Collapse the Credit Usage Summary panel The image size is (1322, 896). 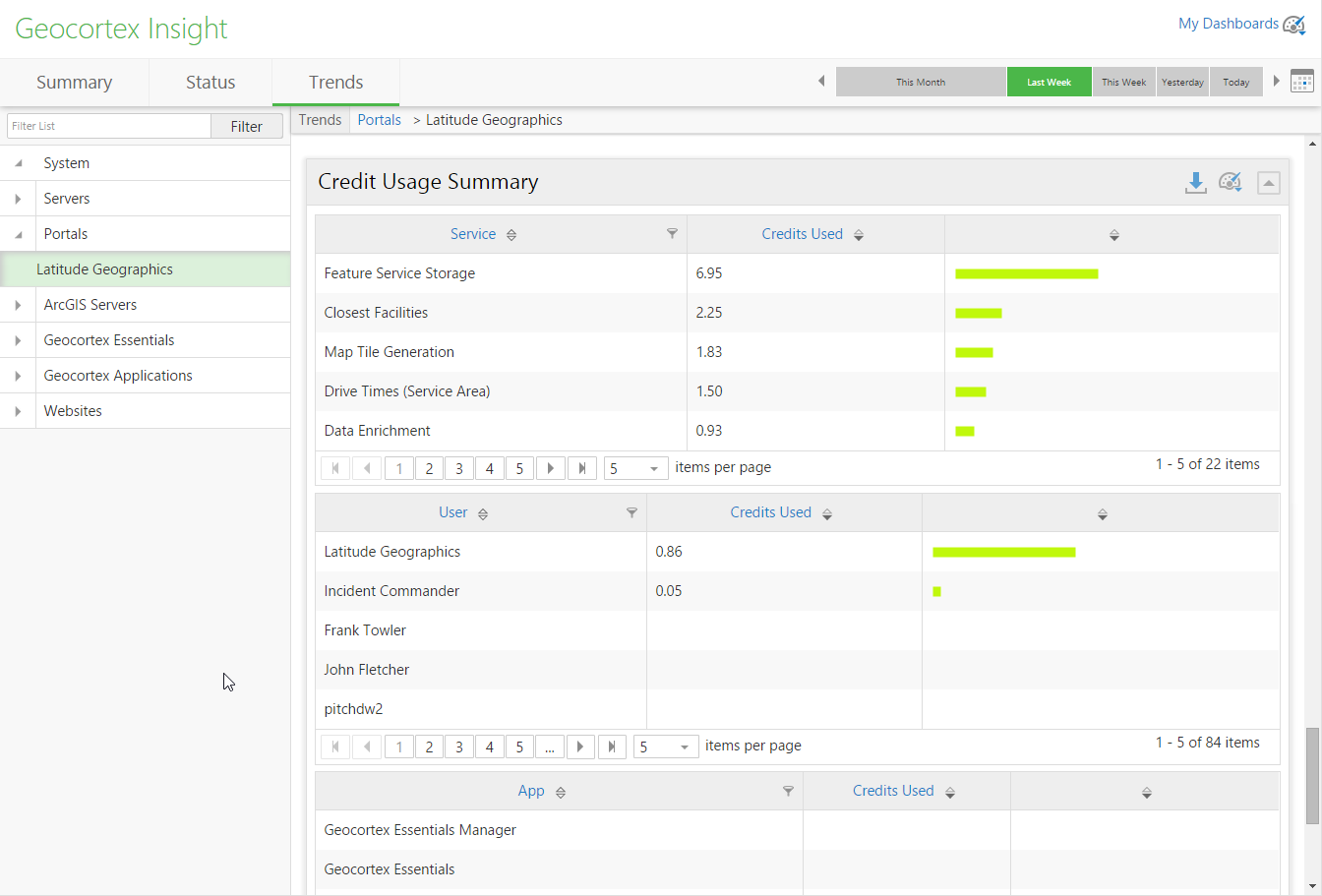(x=1269, y=183)
